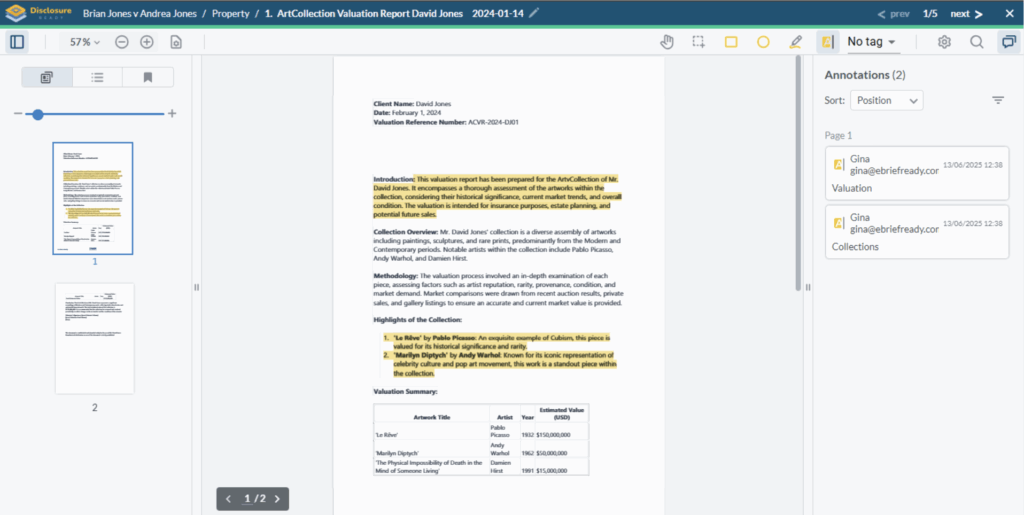
Task: Toggle the left sidebar panel icon
Action: click(x=17, y=42)
